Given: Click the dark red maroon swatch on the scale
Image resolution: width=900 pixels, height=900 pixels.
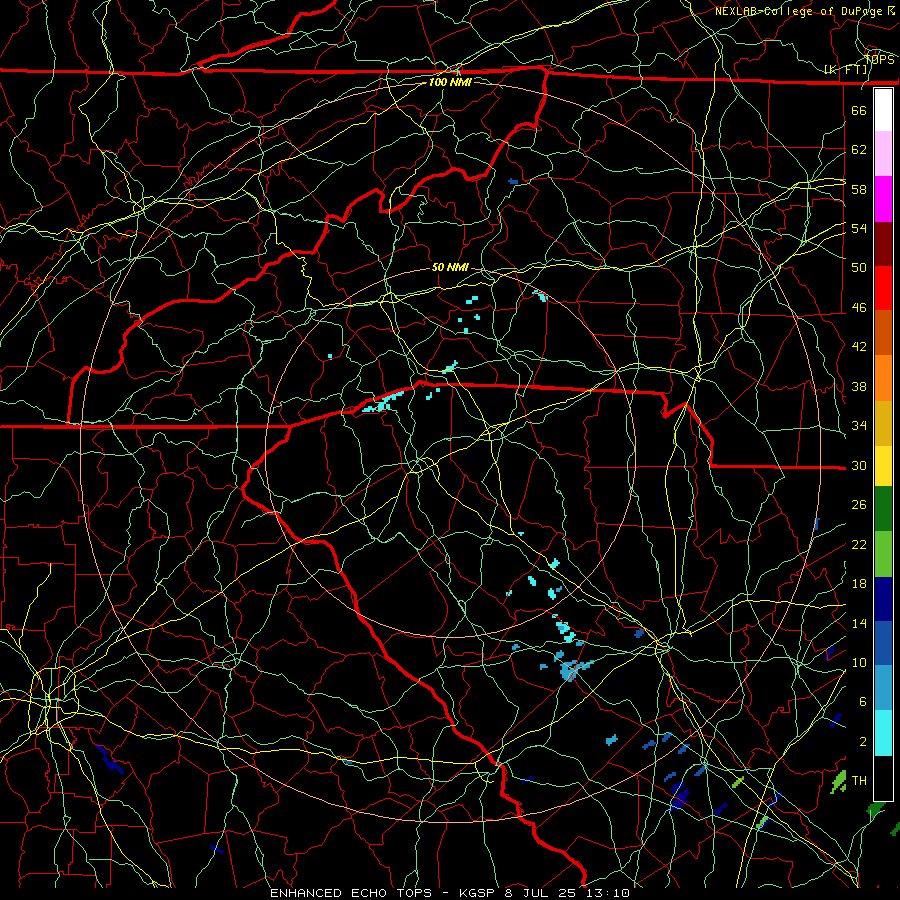Looking at the screenshot, I should (x=883, y=244).
